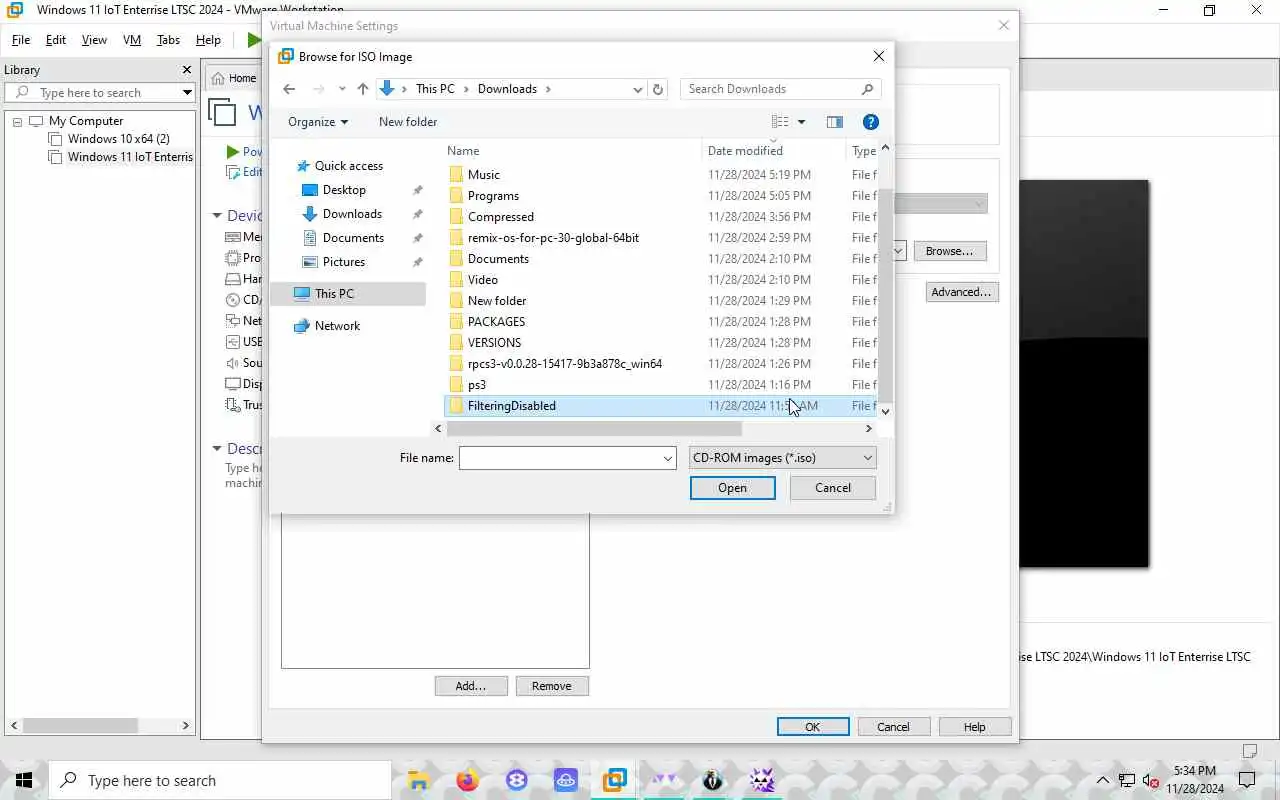This screenshot has height=800, width=1280.
Task: Close the VMware Library panel
Action: pos(187,70)
